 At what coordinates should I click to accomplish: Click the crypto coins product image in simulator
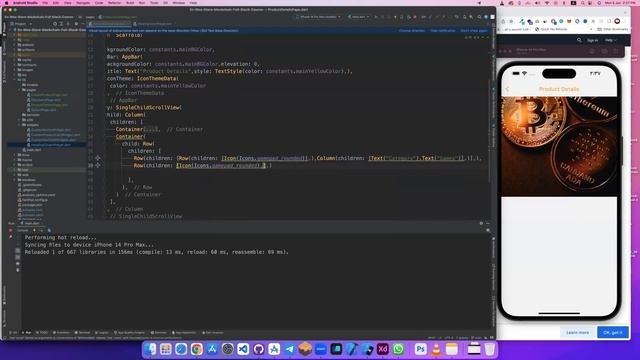(559, 147)
